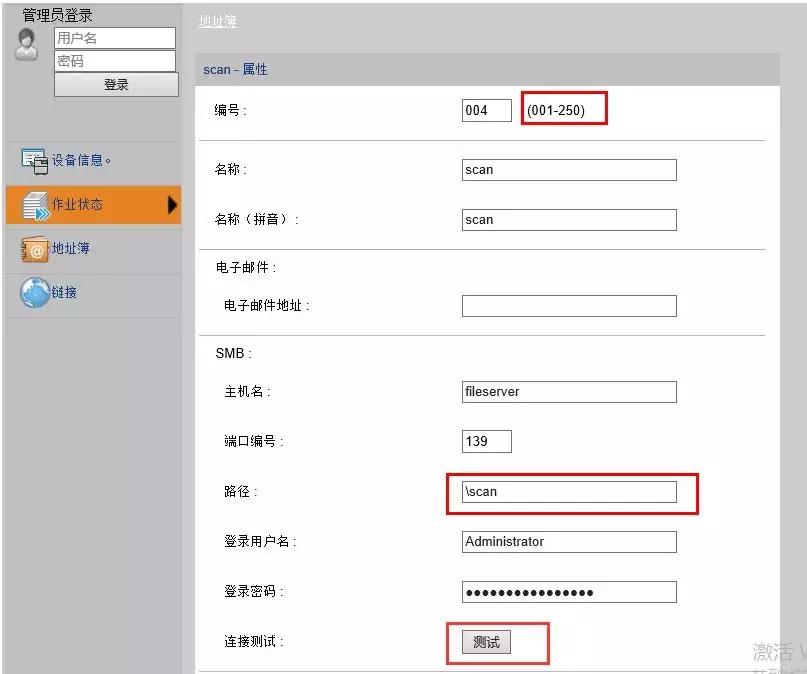The image size is (807, 674).
Task: Select the 主机名 field containing fileserver
Action: [569, 392]
